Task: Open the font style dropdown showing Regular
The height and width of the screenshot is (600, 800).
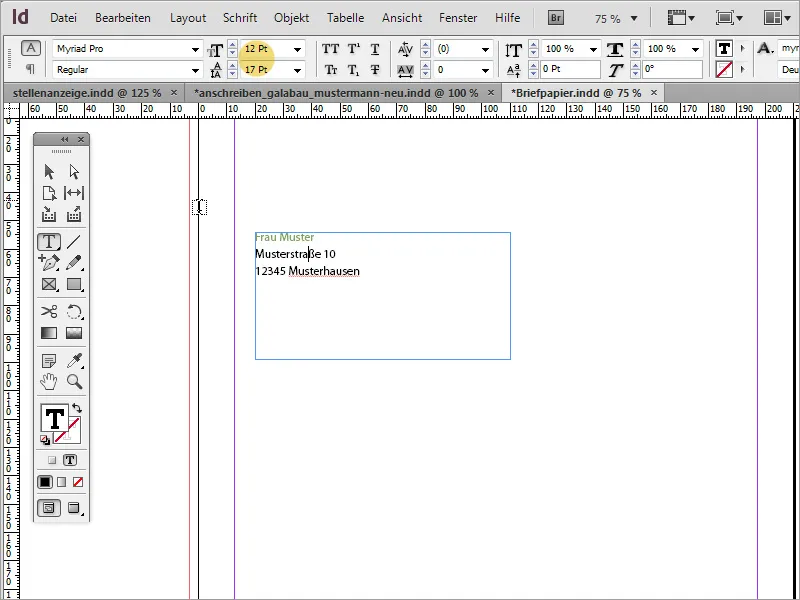Action: pyautogui.click(x=196, y=69)
